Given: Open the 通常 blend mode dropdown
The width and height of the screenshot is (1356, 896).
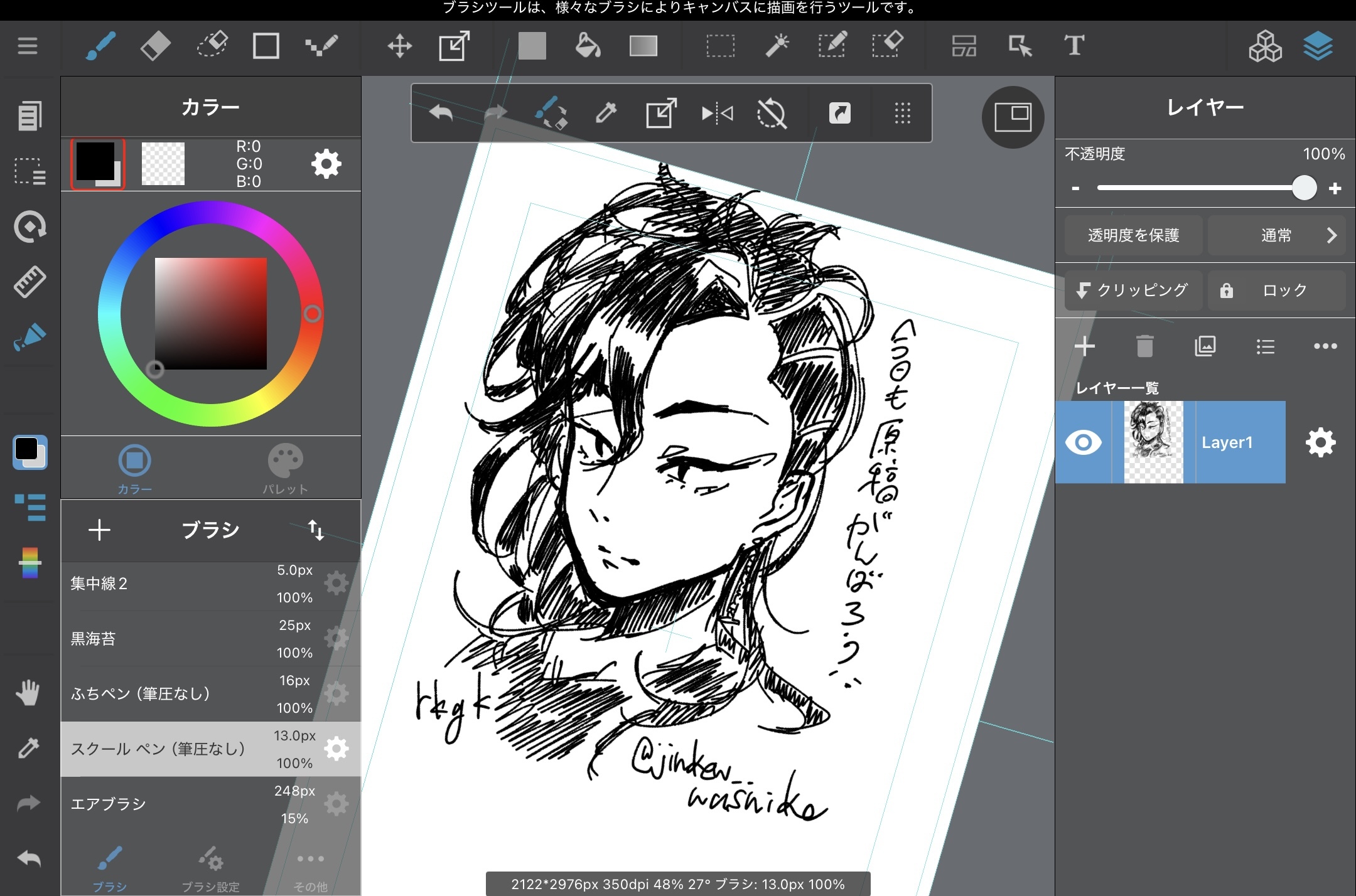Looking at the screenshot, I should tap(1277, 235).
